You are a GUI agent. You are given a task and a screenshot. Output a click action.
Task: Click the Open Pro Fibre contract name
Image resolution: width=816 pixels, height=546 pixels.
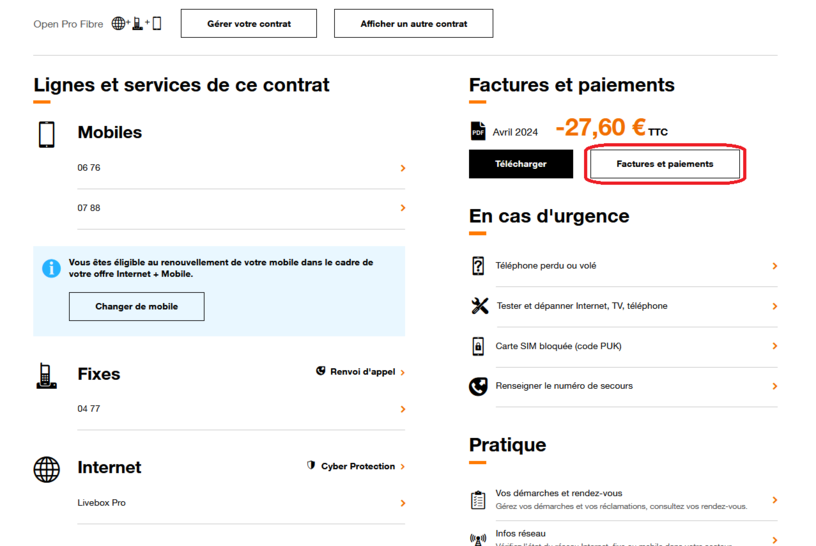[x=68, y=24]
